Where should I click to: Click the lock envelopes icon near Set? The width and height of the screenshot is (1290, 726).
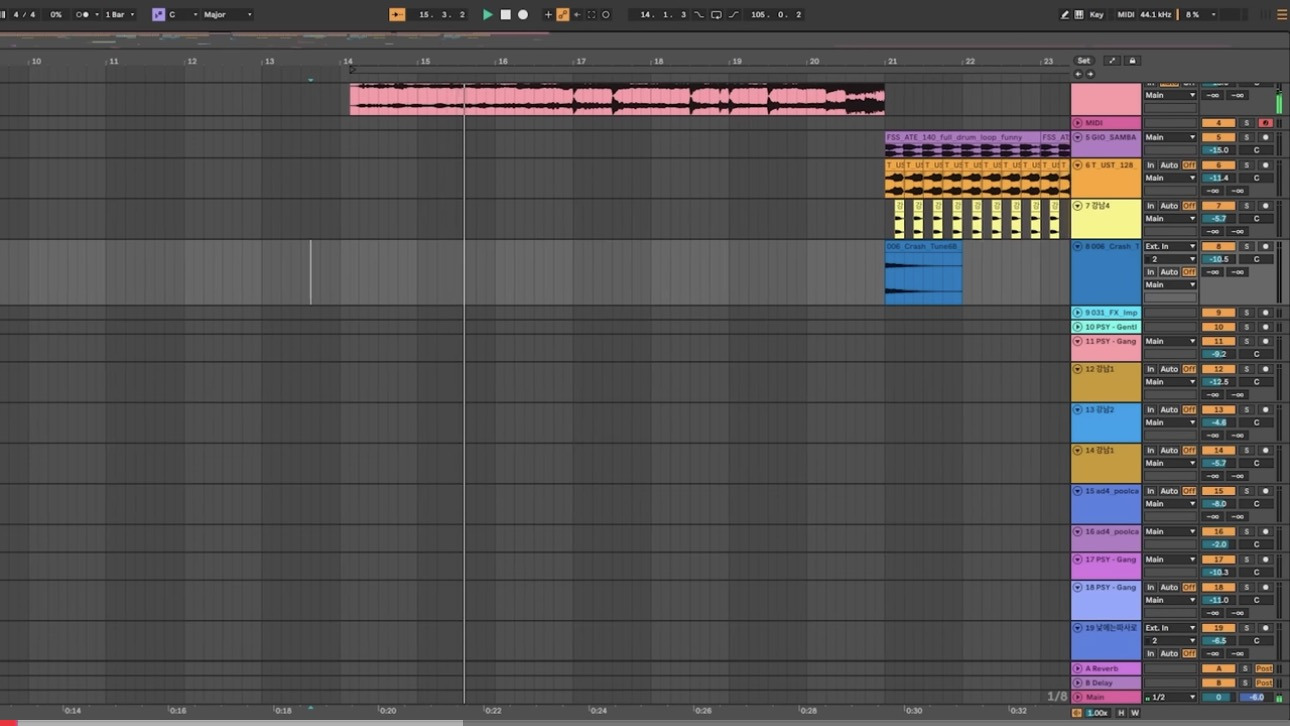click(1132, 61)
